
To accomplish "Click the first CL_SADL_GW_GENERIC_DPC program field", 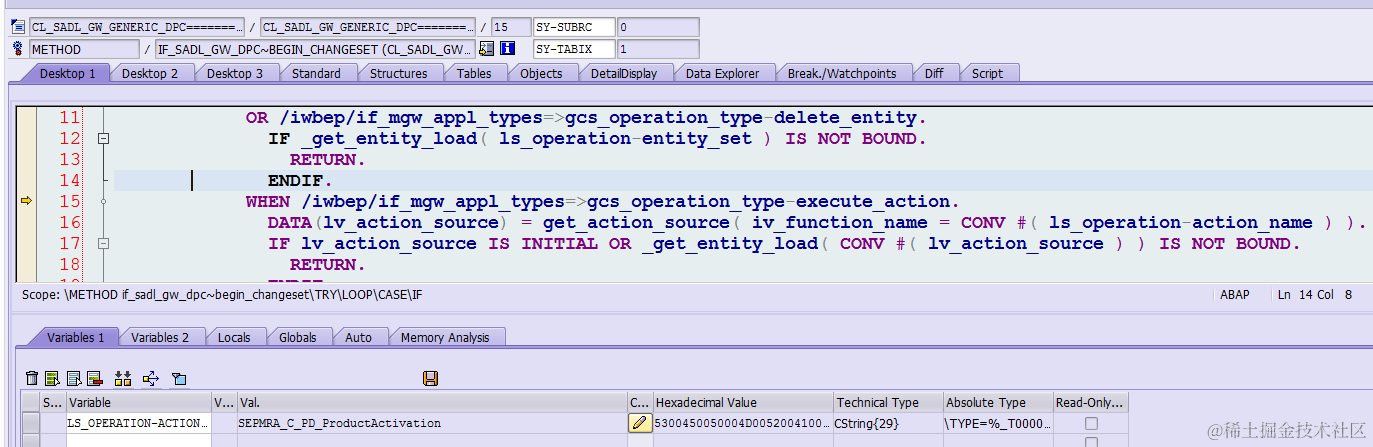I will click(136, 27).
